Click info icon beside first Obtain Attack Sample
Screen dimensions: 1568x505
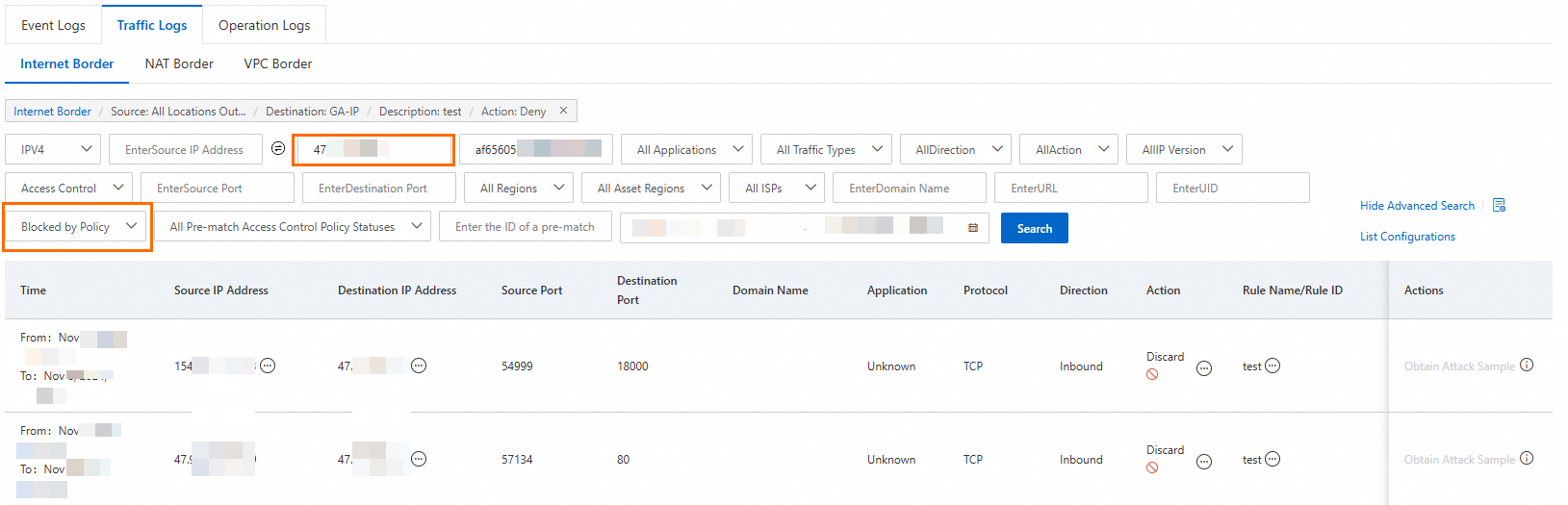[1527, 365]
